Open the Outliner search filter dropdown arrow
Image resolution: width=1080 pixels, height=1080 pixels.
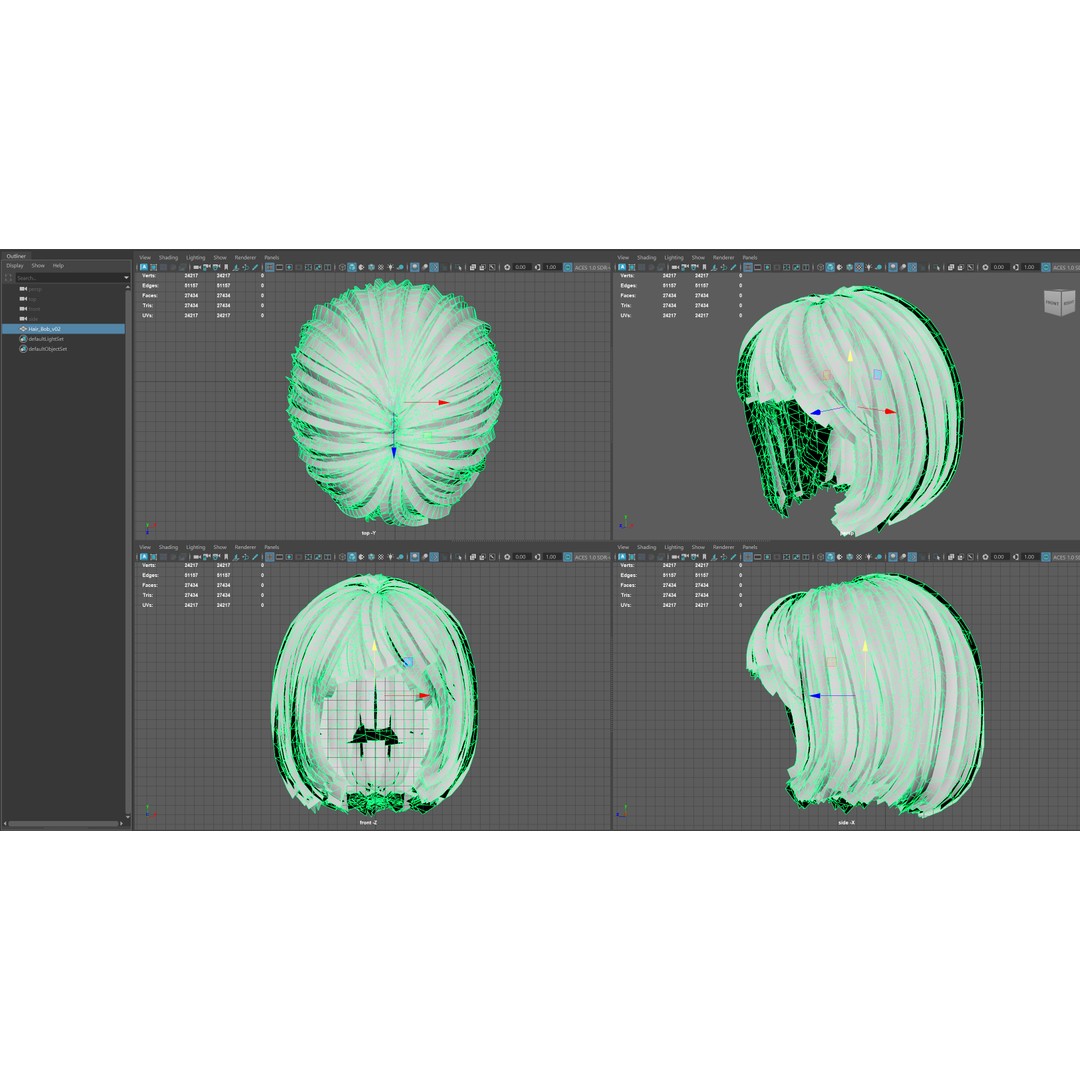coord(124,277)
